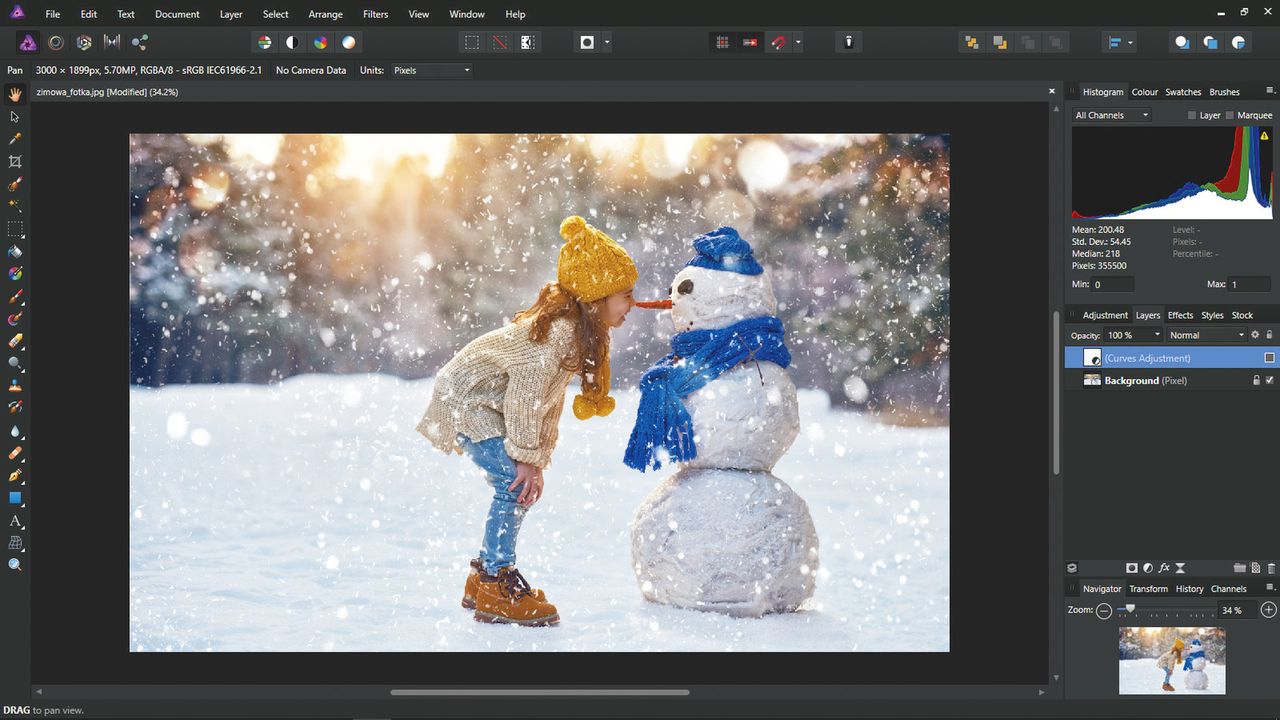Select the Pen tool
Image resolution: width=1280 pixels, height=720 pixels.
click(x=15, y=475)
